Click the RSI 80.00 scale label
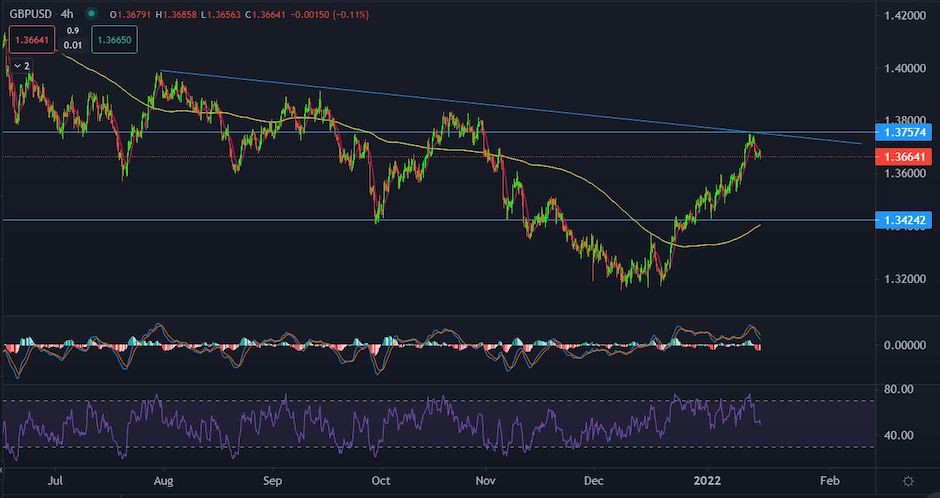Viewport: 940px width, 498px height. point(899,390)
